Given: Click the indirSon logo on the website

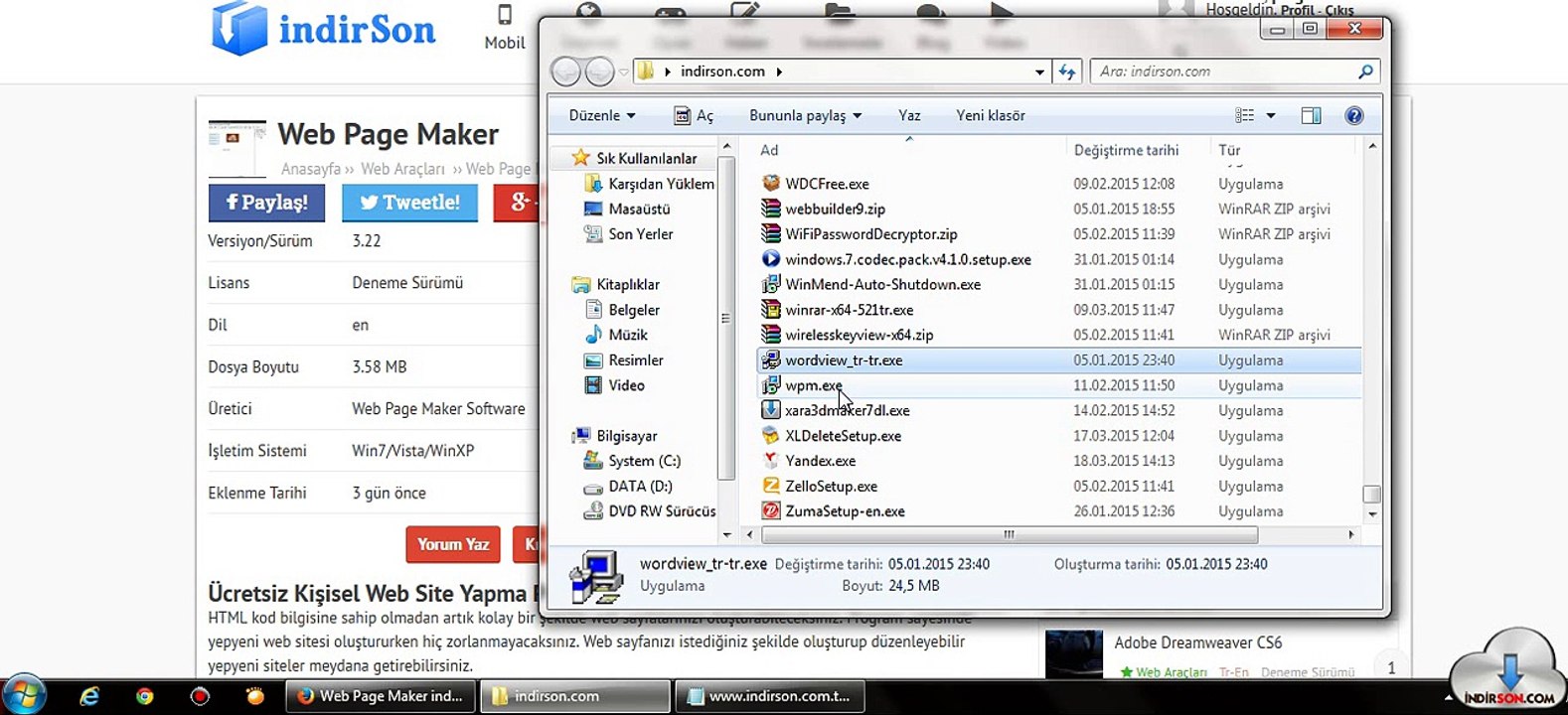Looking at the screenshot, I should click(x=324, y=29).
